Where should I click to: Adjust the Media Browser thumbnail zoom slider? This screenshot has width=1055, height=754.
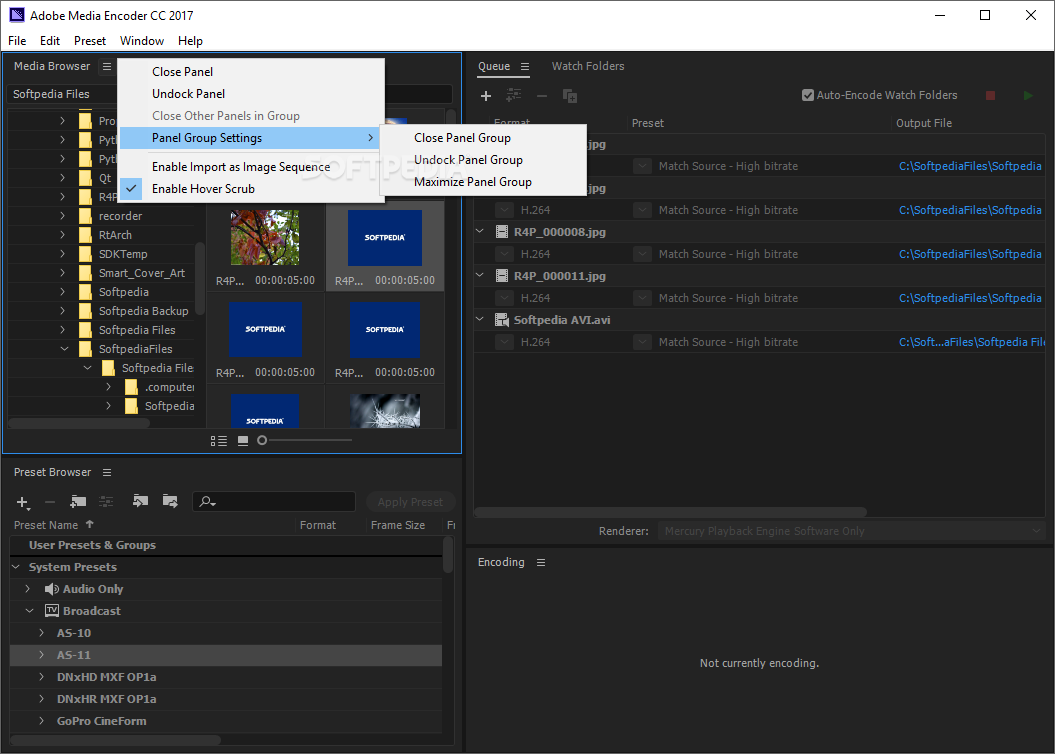coord(262,441)
